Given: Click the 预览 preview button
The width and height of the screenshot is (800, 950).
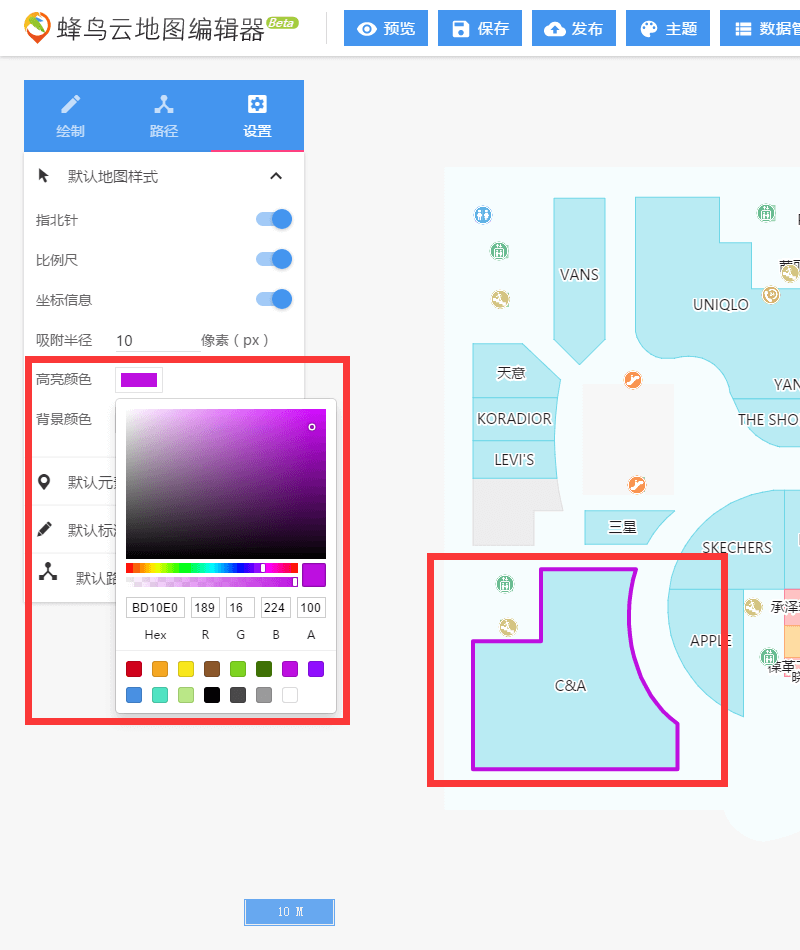Looking at the screenshot, I should click(385, 28).
